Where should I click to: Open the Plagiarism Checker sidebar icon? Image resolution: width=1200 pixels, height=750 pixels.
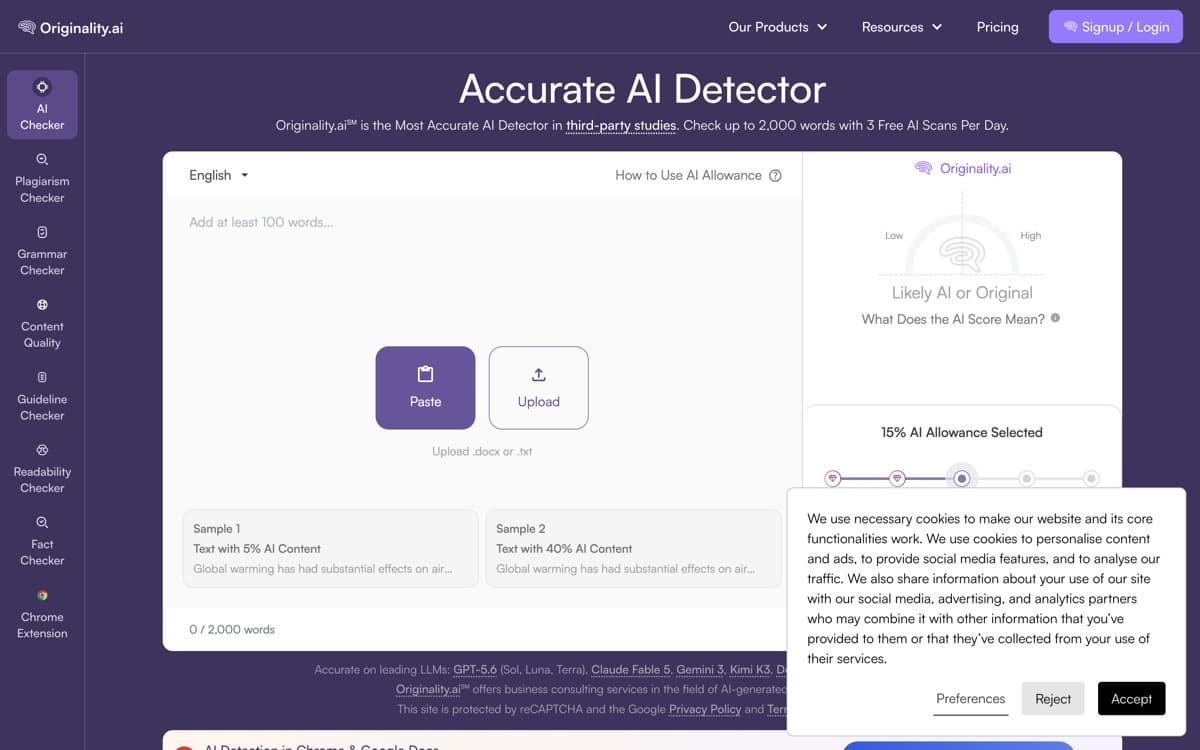coord(42,159)
